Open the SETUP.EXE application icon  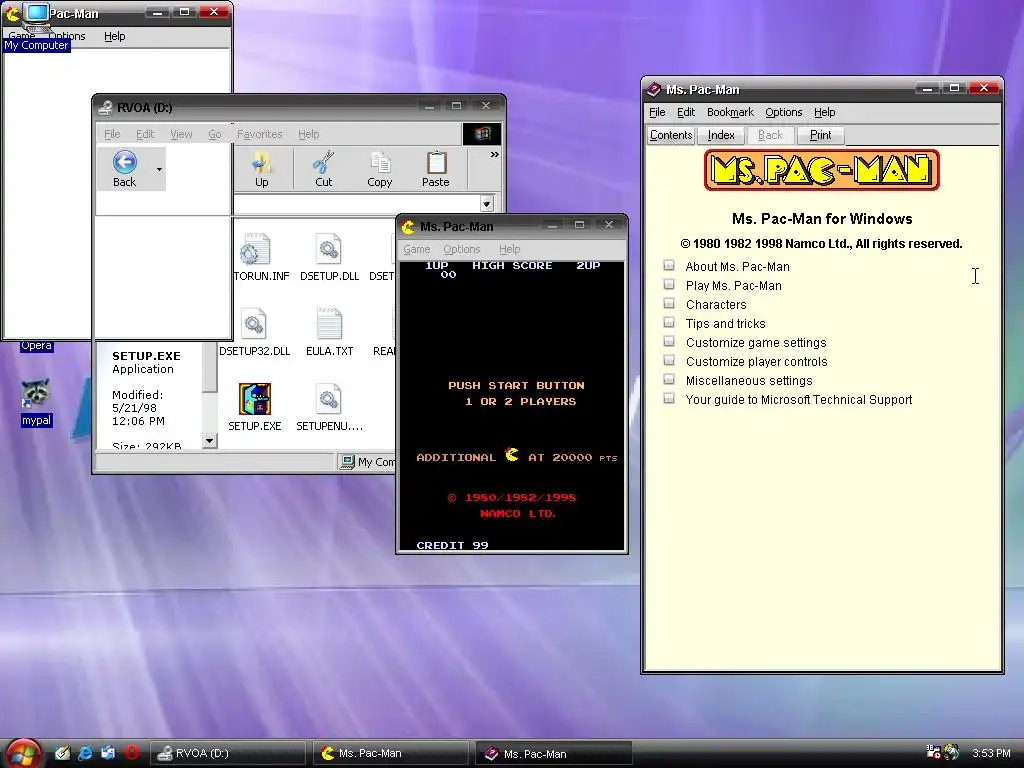coord(255,399)
